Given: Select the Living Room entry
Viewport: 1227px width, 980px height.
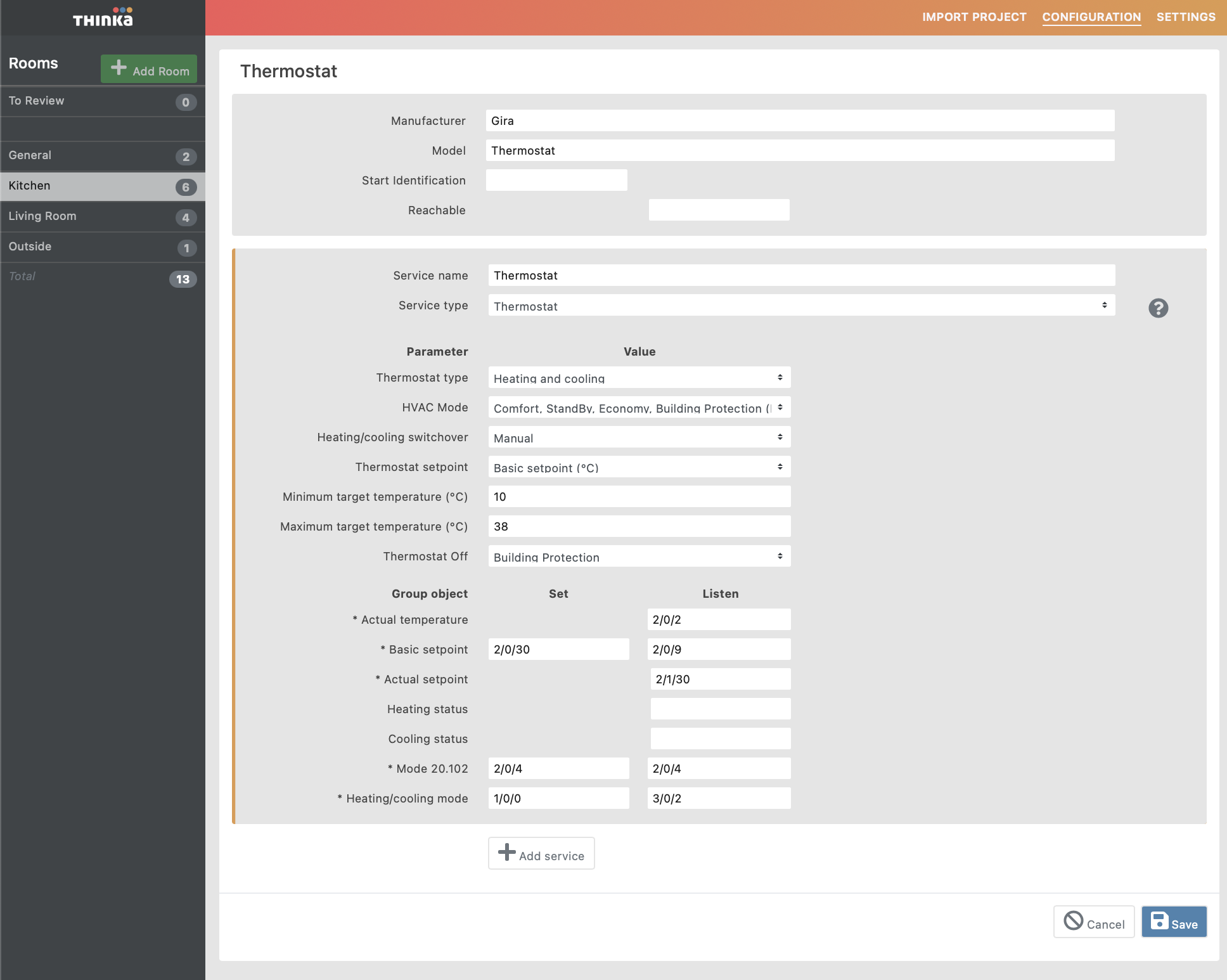Looking at the screenshot, I should pyautogui.click(x=42, y=216).
